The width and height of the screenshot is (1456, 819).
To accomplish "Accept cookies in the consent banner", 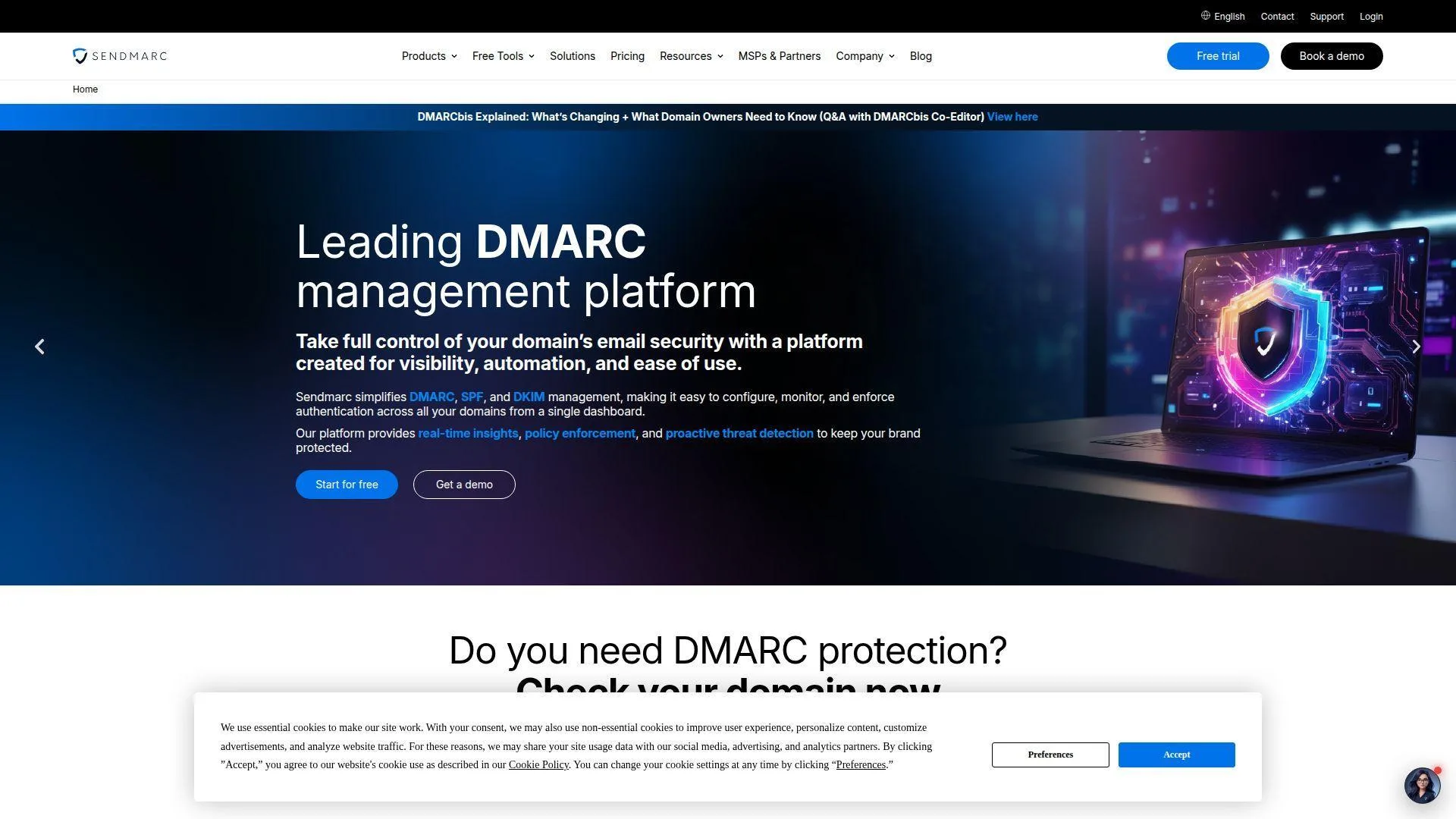I will click(x=1176, y=755).
